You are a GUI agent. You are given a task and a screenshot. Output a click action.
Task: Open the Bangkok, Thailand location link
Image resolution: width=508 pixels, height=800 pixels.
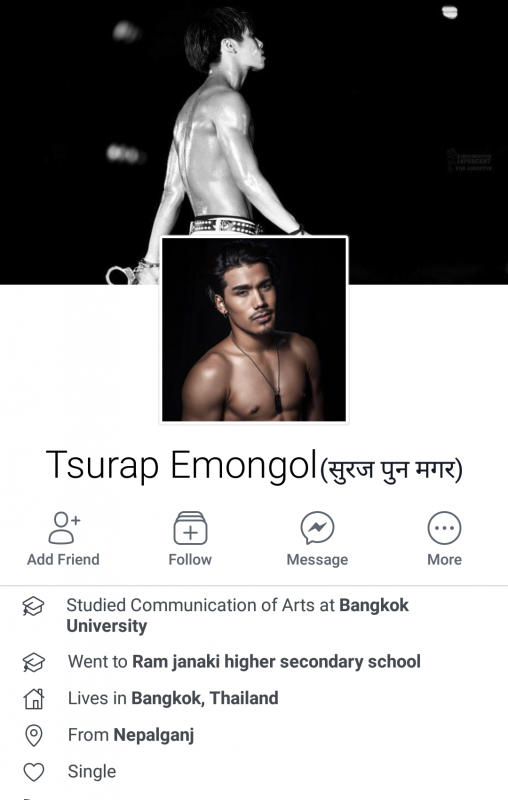click(205, 698)
